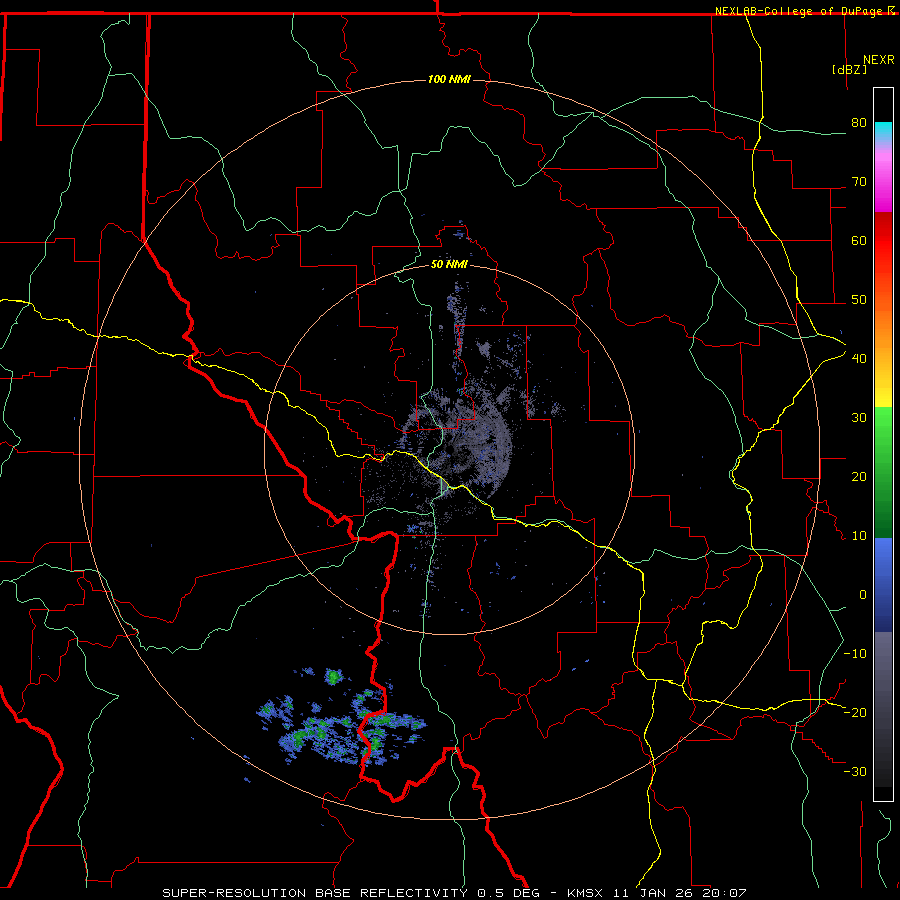Click the 40 value on the dBZ scale
Image resolution: width=900 pixels, height=900 pixels.
(859, 359)
